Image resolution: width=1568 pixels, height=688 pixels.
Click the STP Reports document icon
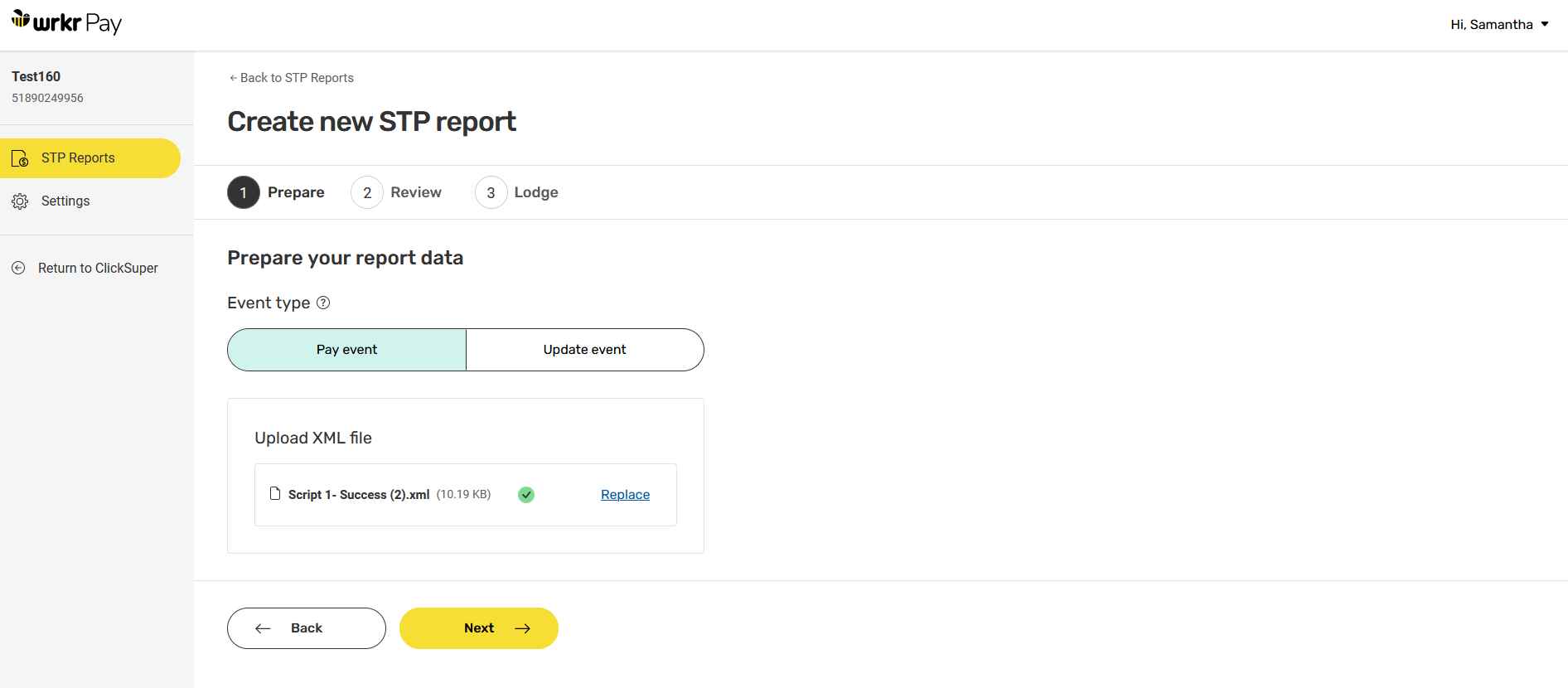coord(20,158)
